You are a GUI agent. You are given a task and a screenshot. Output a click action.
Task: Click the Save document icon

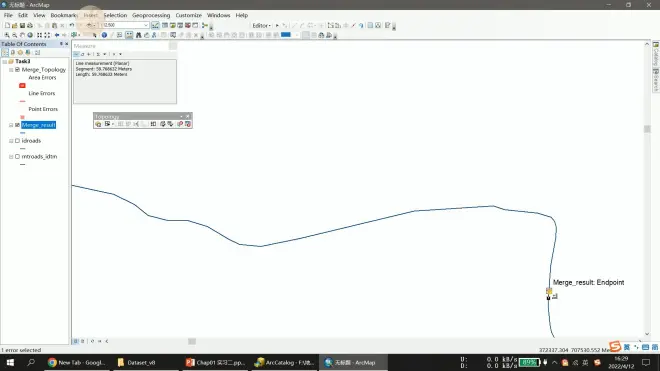[22, 25]
